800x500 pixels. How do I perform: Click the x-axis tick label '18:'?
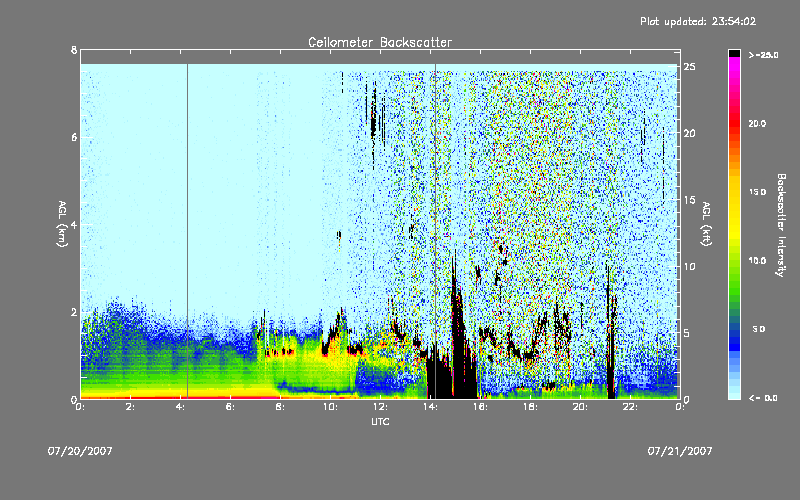(530, 407)
